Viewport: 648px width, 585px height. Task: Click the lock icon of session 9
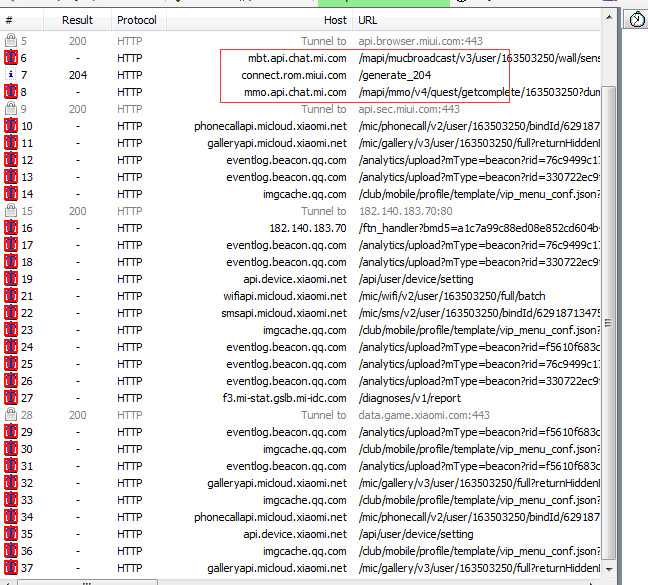[x=11, y=109]
